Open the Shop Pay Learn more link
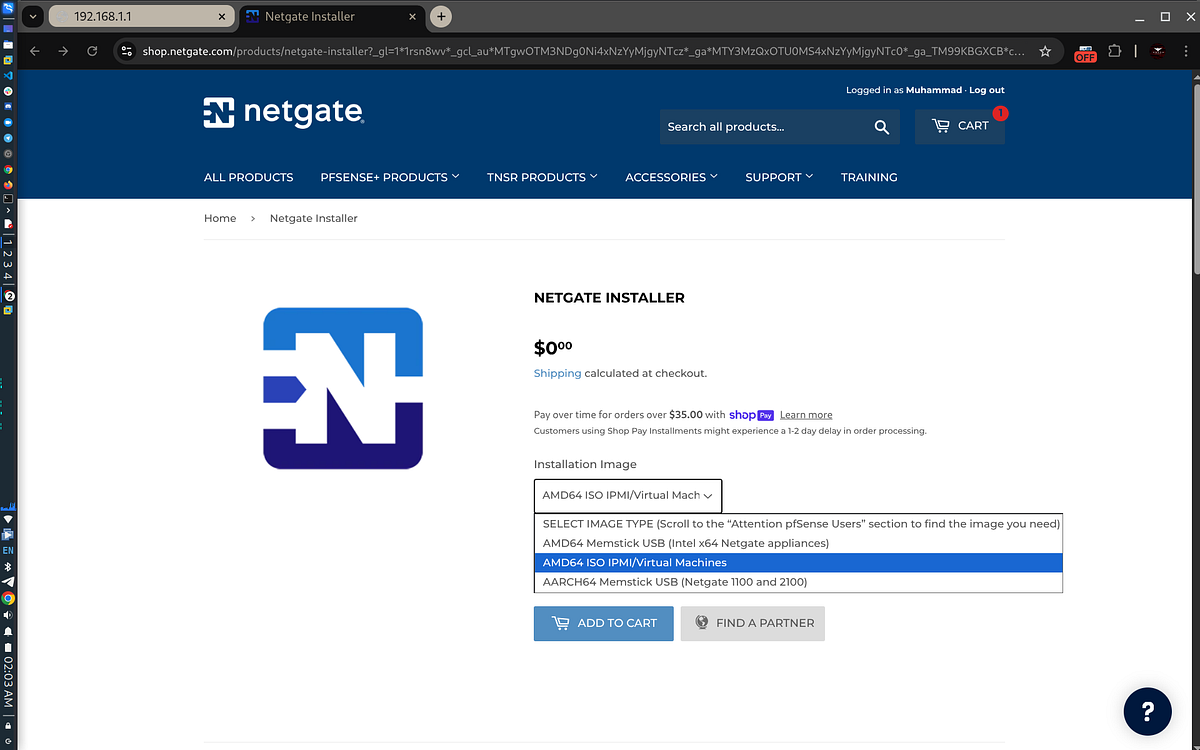1200x750 pixels. (806, 415)
